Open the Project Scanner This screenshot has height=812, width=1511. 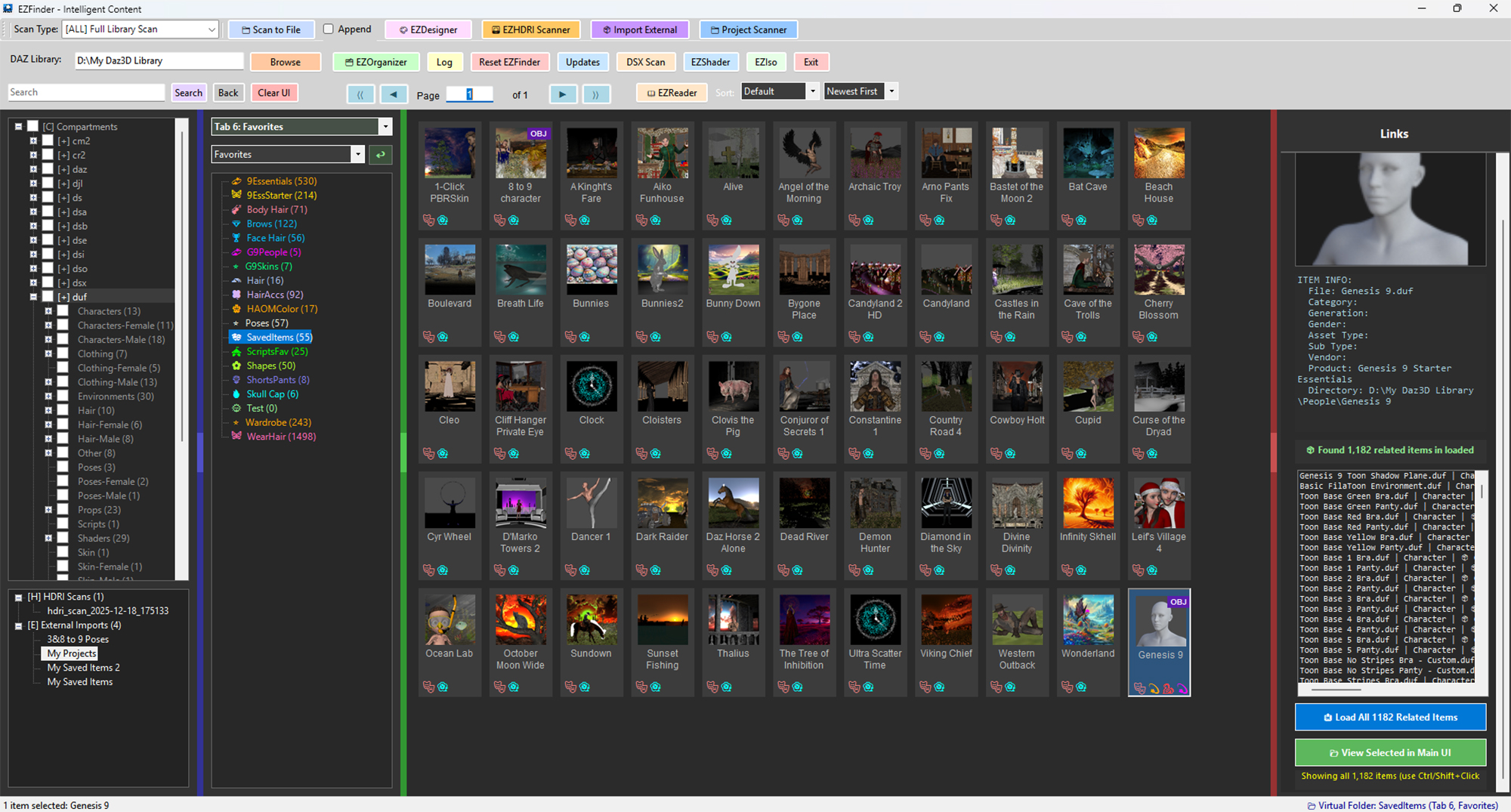(748, 29)
